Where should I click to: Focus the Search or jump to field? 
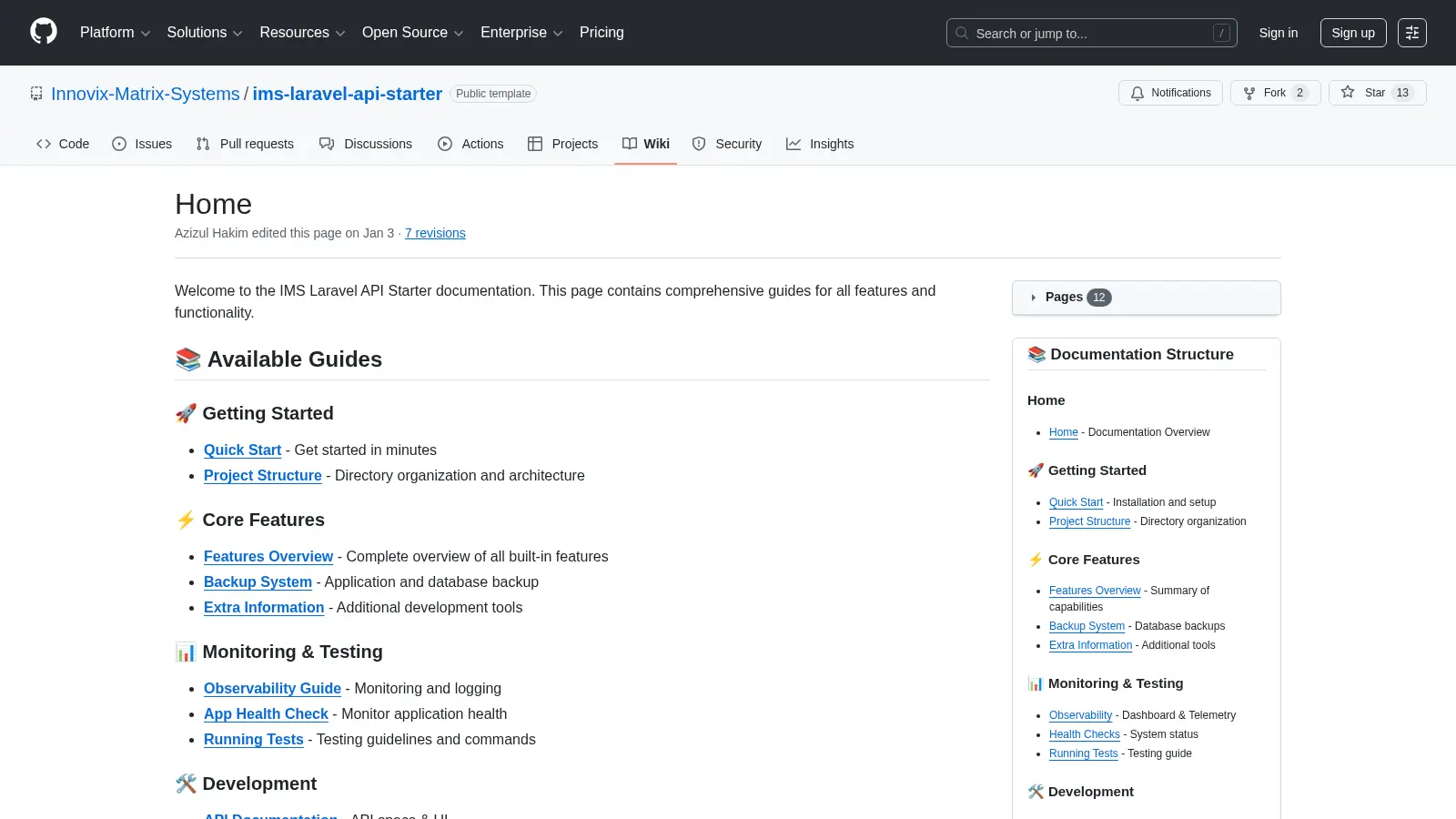(1091, 33)
